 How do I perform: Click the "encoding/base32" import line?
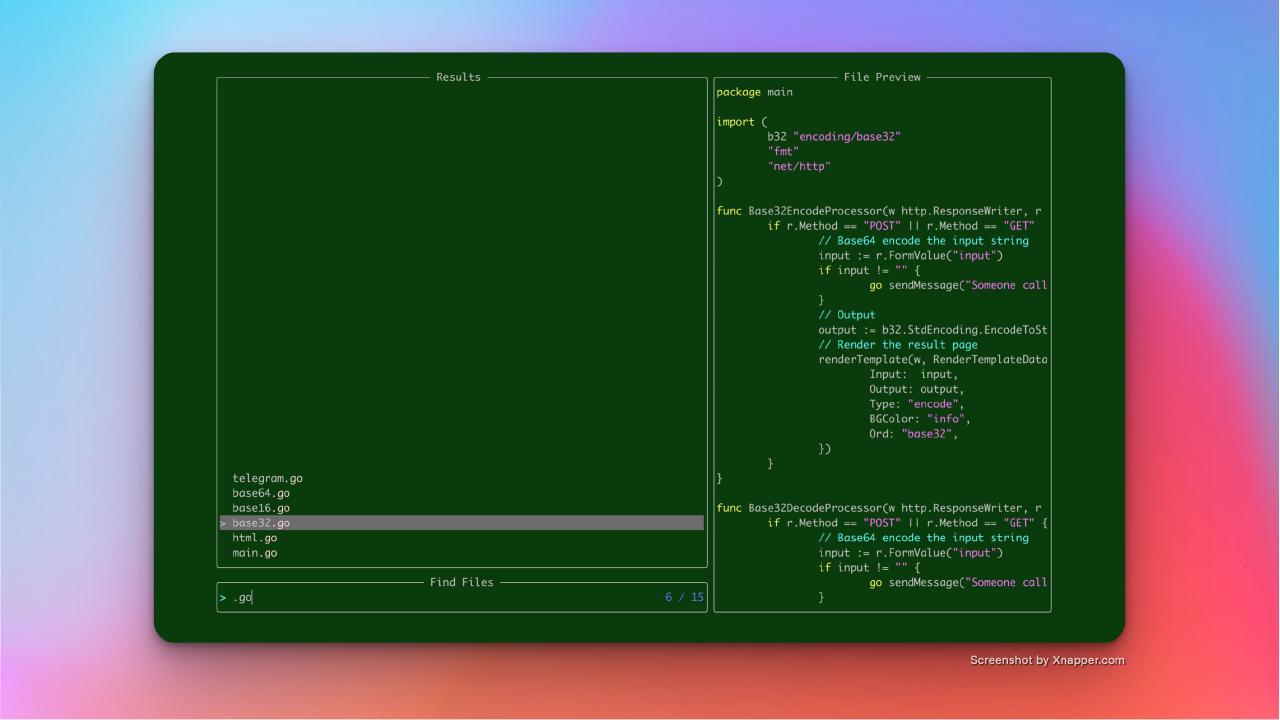point(834,136)
